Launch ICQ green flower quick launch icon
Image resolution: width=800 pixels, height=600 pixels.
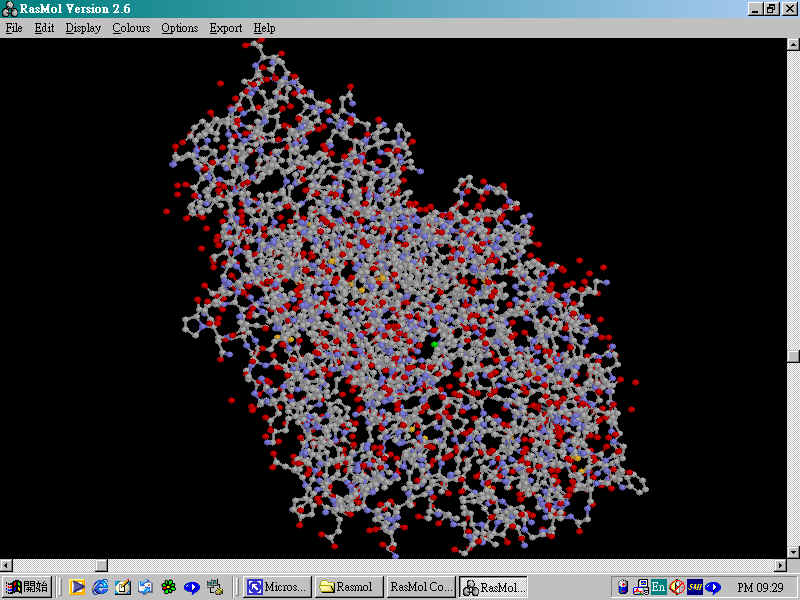pos(168,587)
